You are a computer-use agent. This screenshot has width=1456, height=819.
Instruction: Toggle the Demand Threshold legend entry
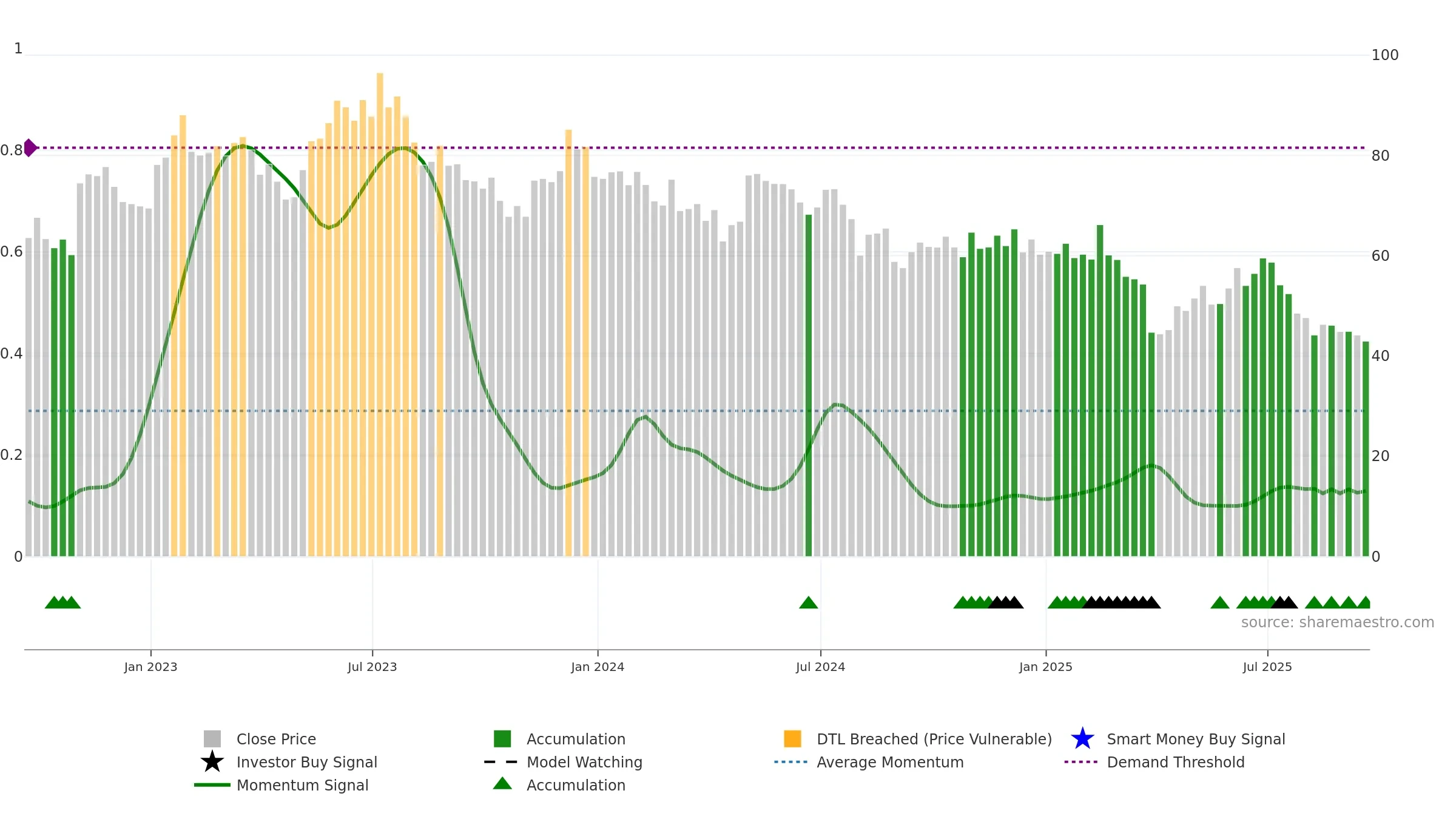point(1154,762)
